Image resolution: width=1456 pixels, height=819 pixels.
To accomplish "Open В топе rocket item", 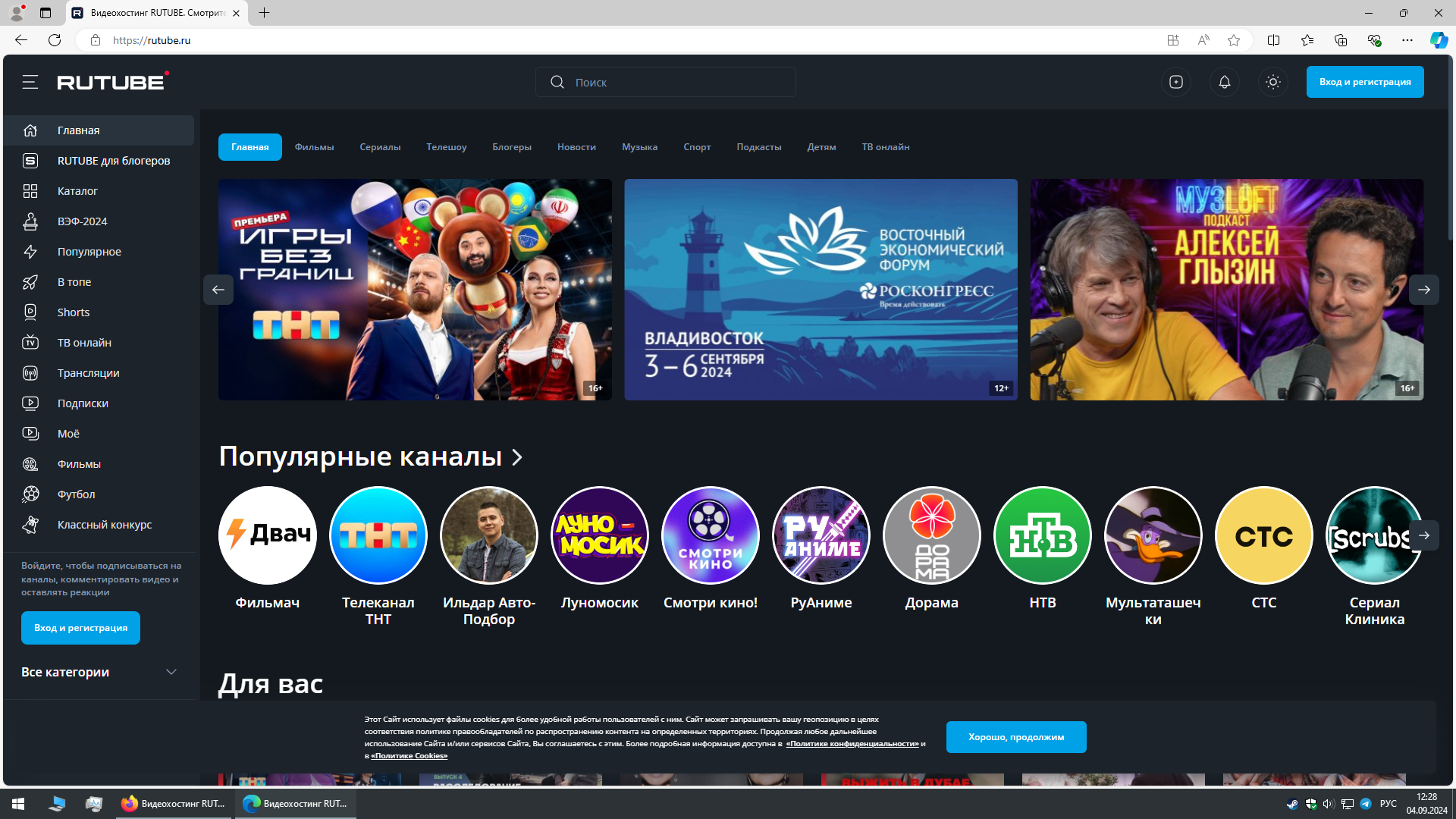I will [x=74, y=282].
